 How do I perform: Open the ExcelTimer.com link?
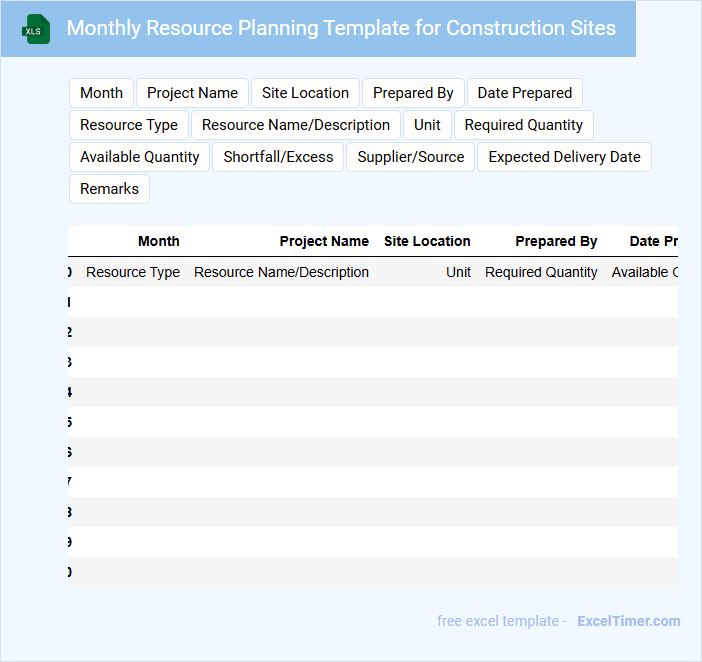(x=628, y=621)
